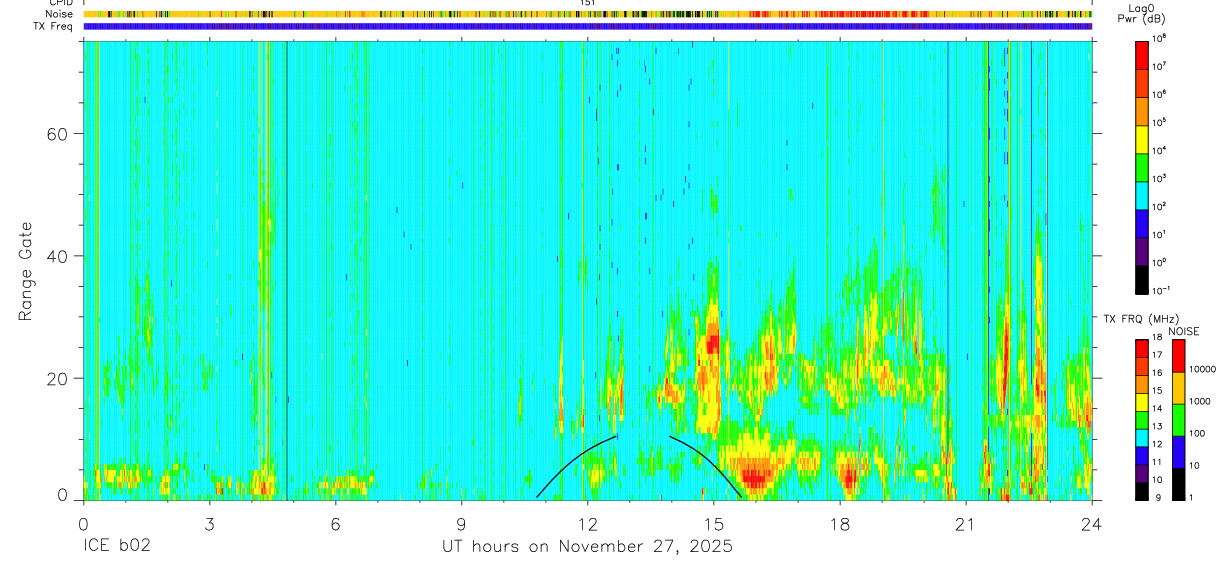Click the 'NOISE' colorbar title

pos(1183,331)
